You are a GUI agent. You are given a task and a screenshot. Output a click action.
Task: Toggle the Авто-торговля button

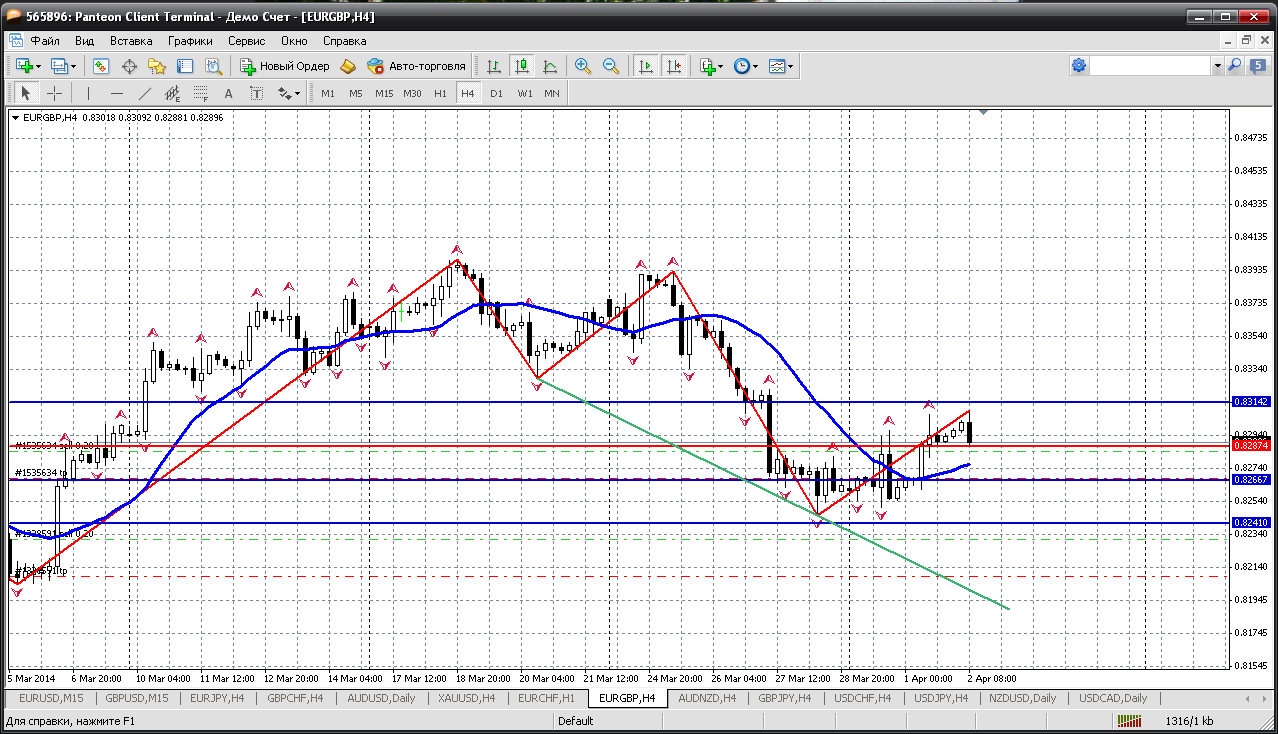417,66
